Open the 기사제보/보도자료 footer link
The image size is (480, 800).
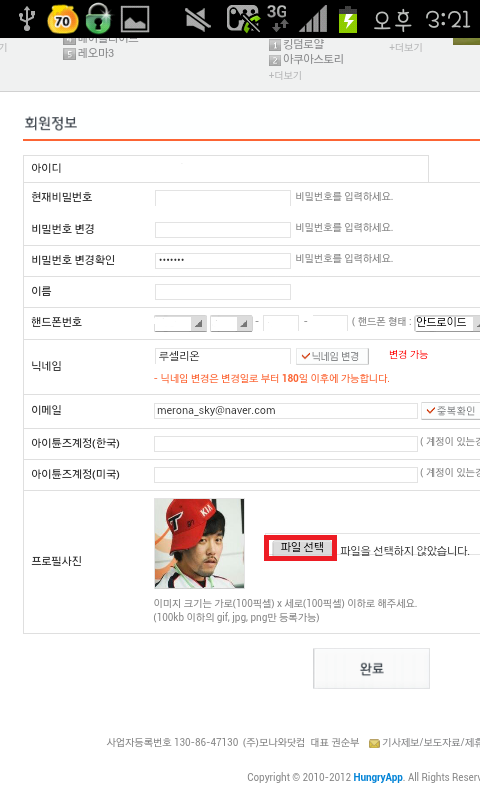431,742
